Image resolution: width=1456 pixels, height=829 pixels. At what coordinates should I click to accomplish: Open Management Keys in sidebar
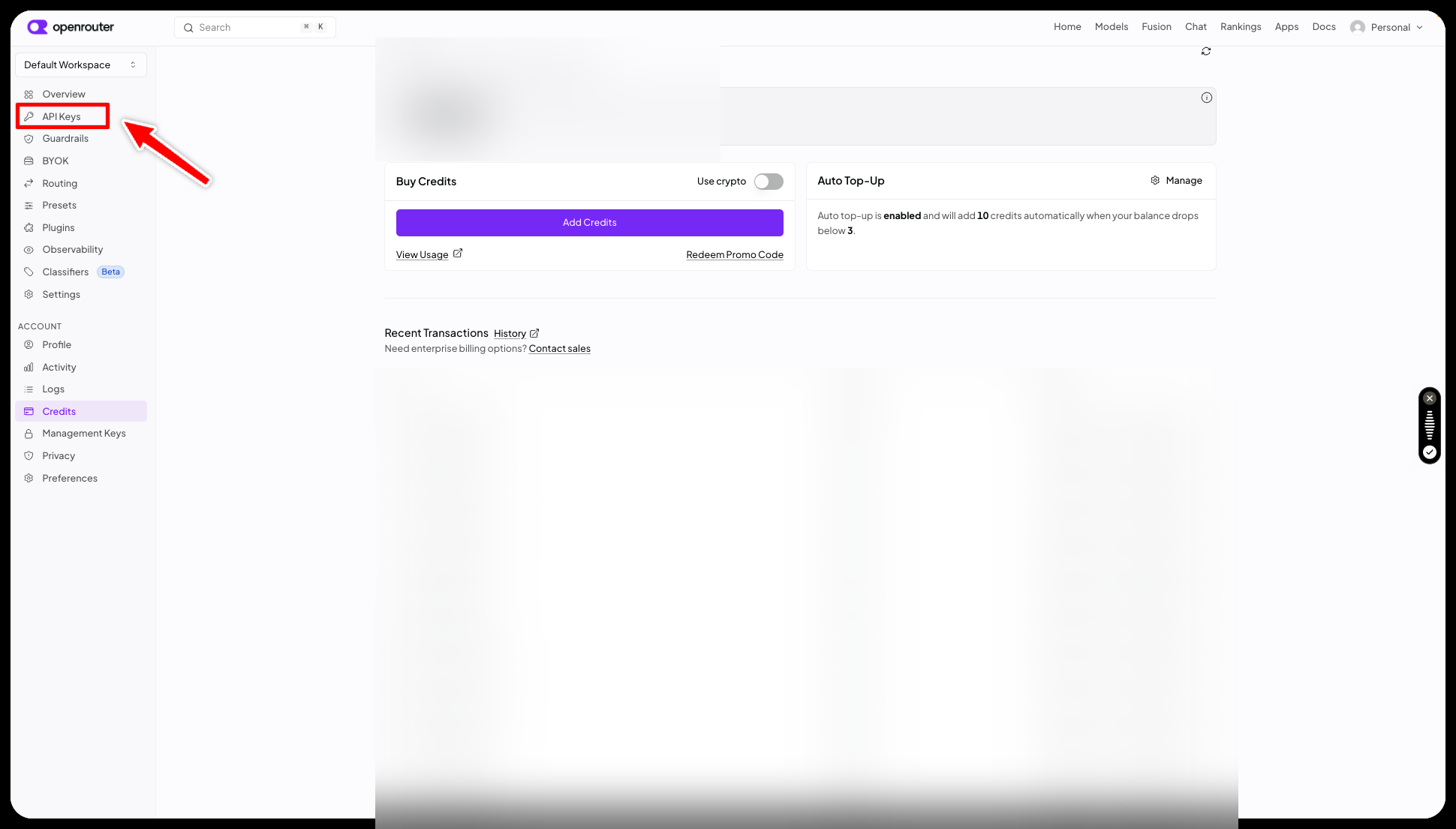[x=81, y=434]
